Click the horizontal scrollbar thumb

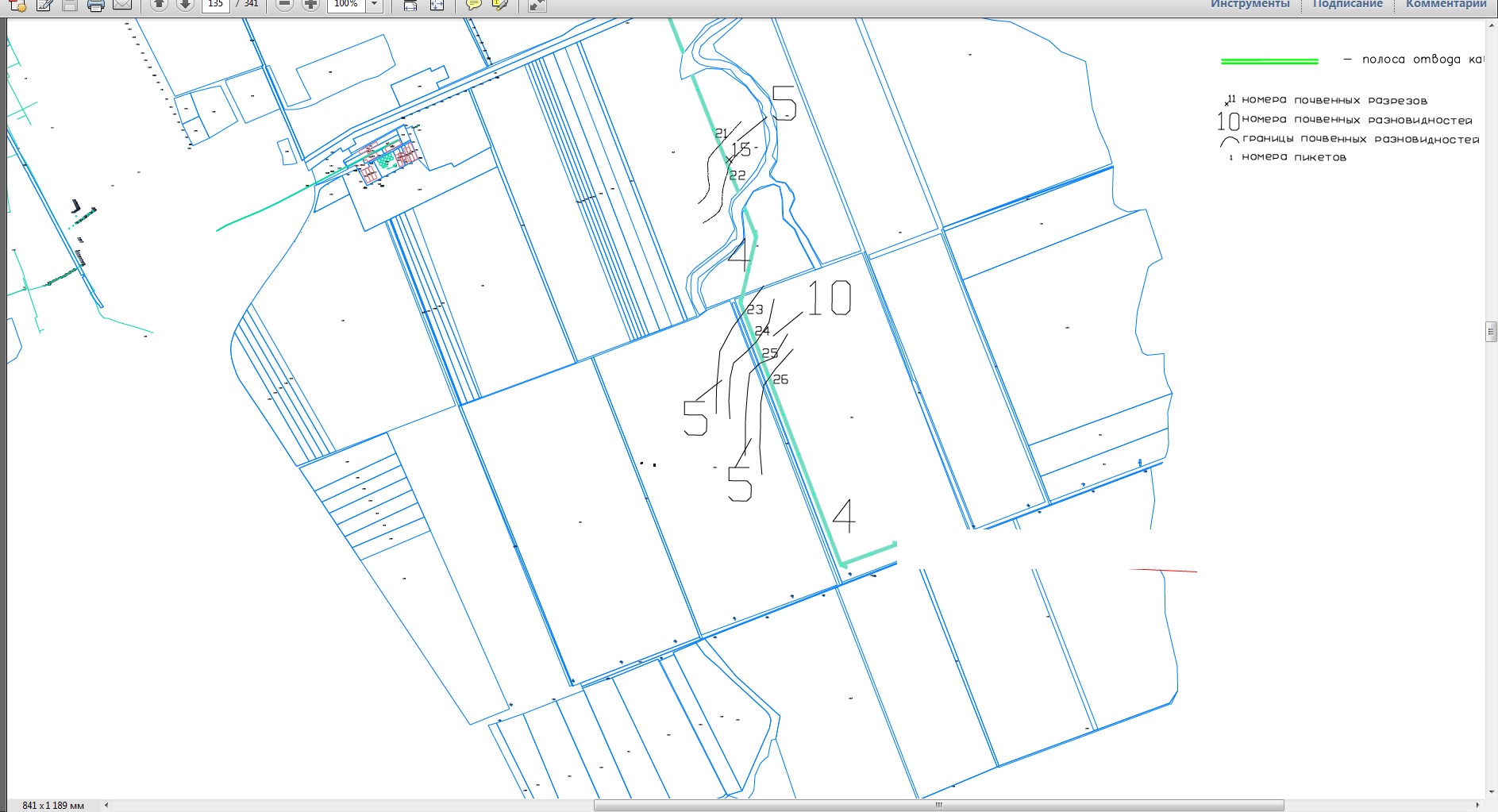point(938,805)
